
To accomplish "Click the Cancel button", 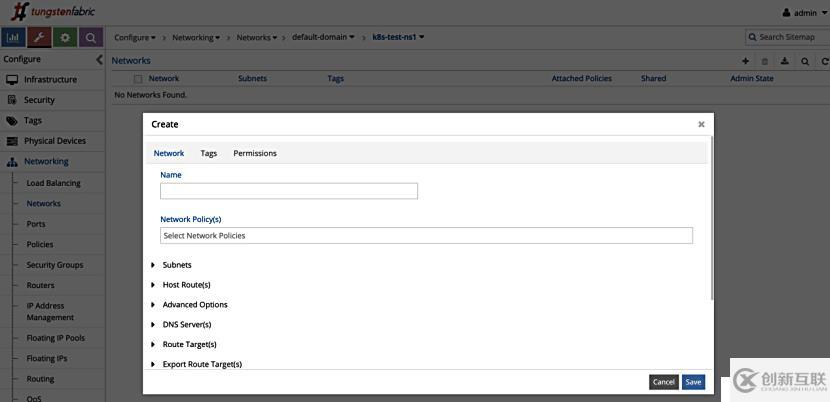I will (664, 382).
